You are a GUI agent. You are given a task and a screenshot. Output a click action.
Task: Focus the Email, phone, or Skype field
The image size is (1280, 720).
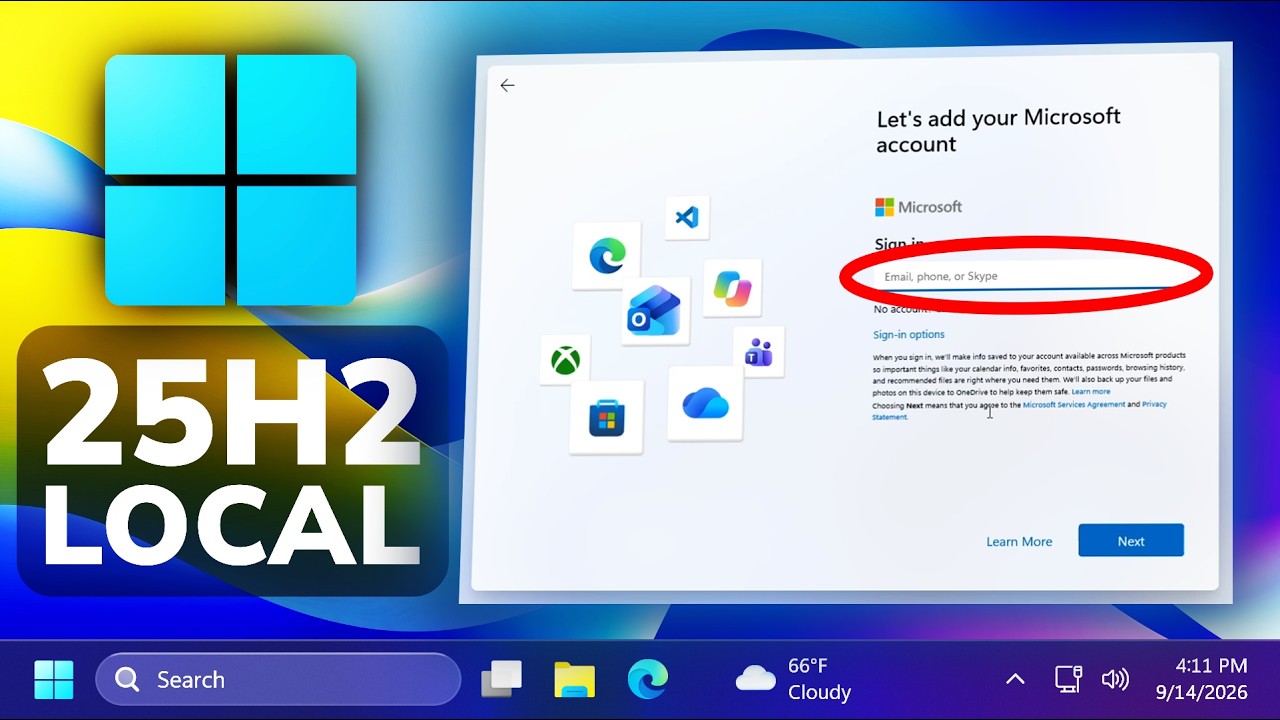[1025, 276]
